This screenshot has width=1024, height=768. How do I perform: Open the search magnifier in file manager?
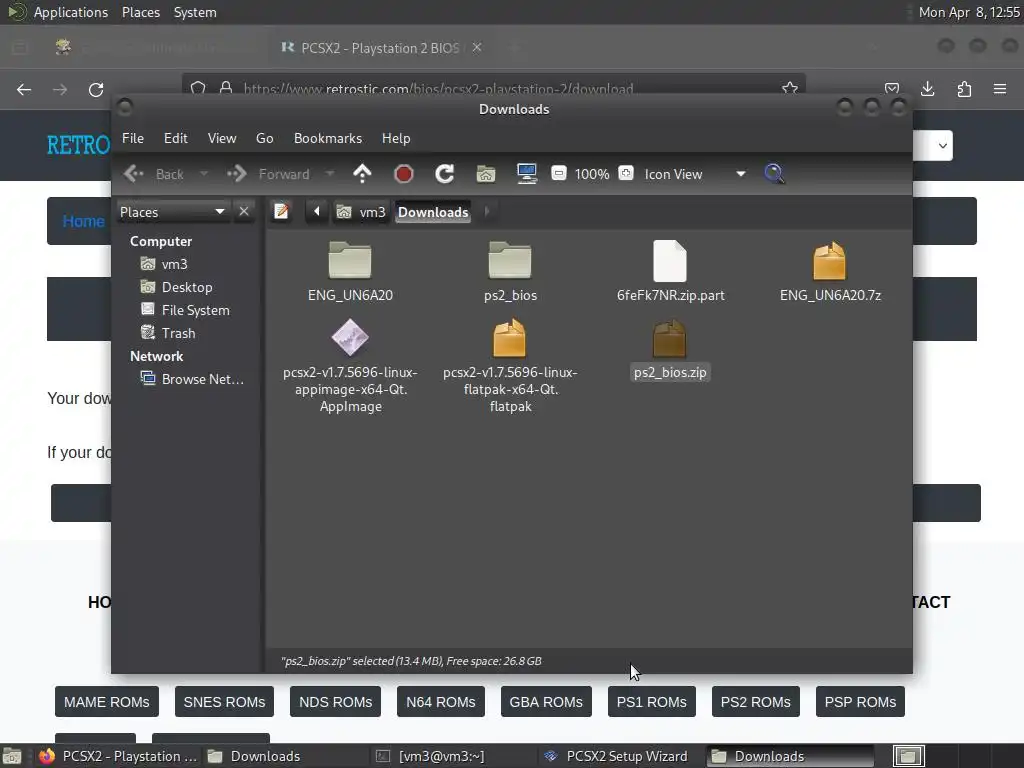(775, 174)
